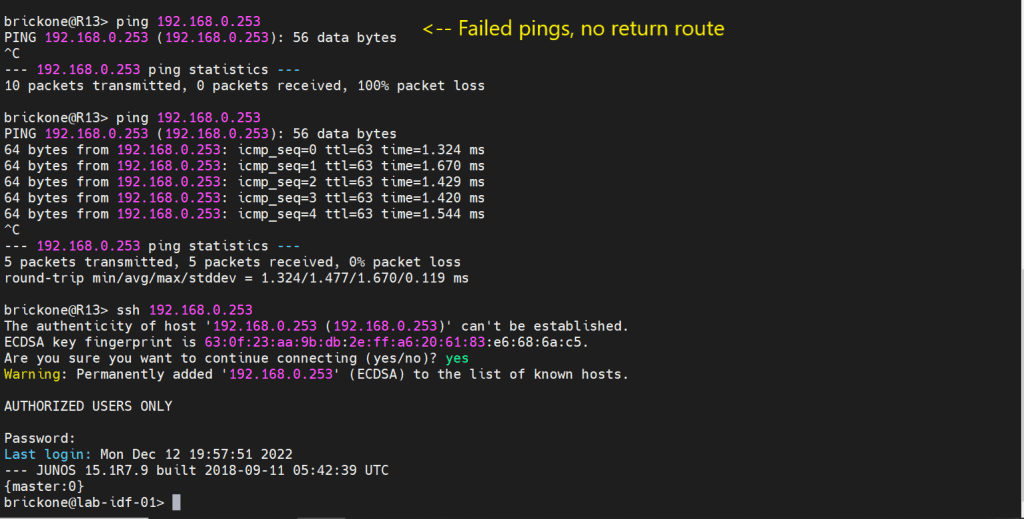This screenshot has height=519, width=1024.
Task: Click the "Password:" prompt
Action: click(x=40, y=438)
